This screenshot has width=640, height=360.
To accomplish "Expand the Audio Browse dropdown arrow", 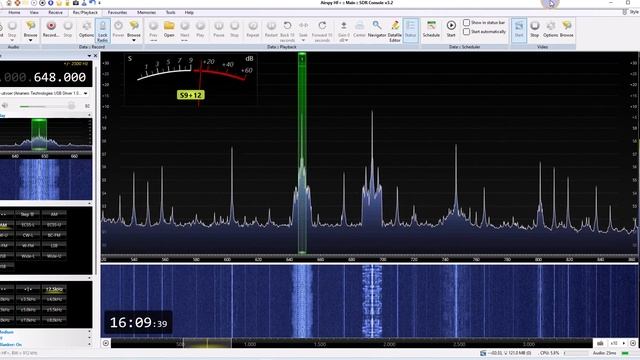I will [30, 40].
